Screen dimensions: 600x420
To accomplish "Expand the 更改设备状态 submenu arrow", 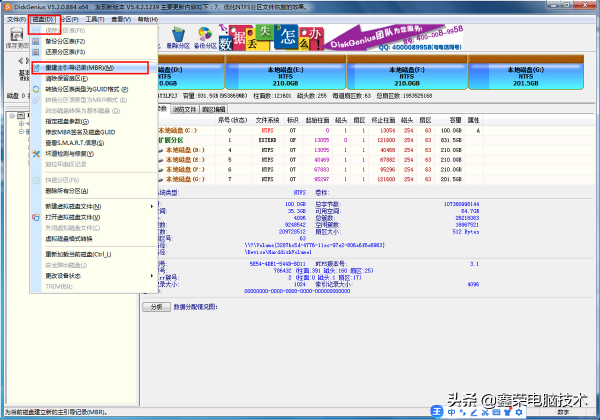I will 153,274.
